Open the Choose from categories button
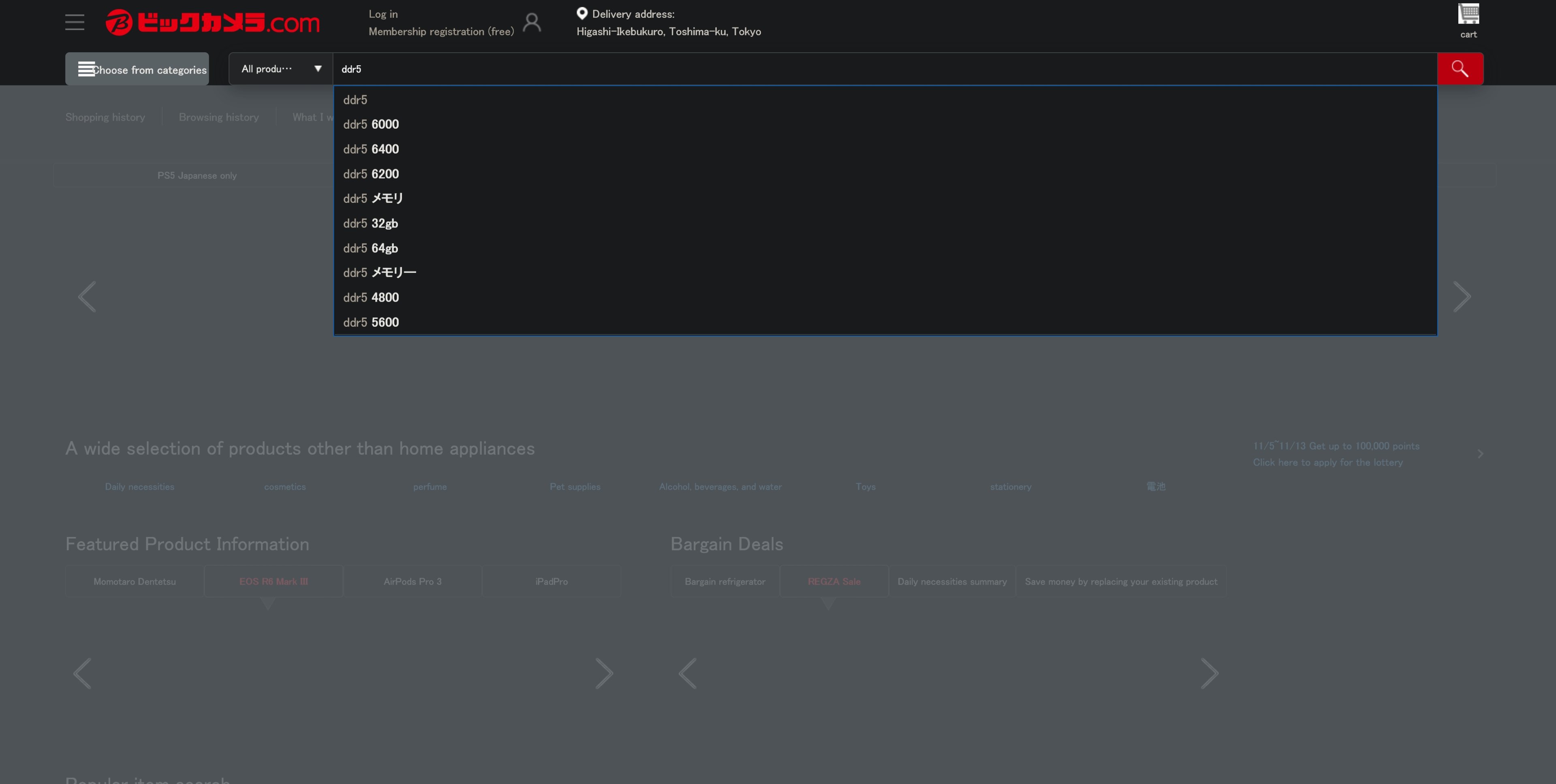 [x=137, y=69]
